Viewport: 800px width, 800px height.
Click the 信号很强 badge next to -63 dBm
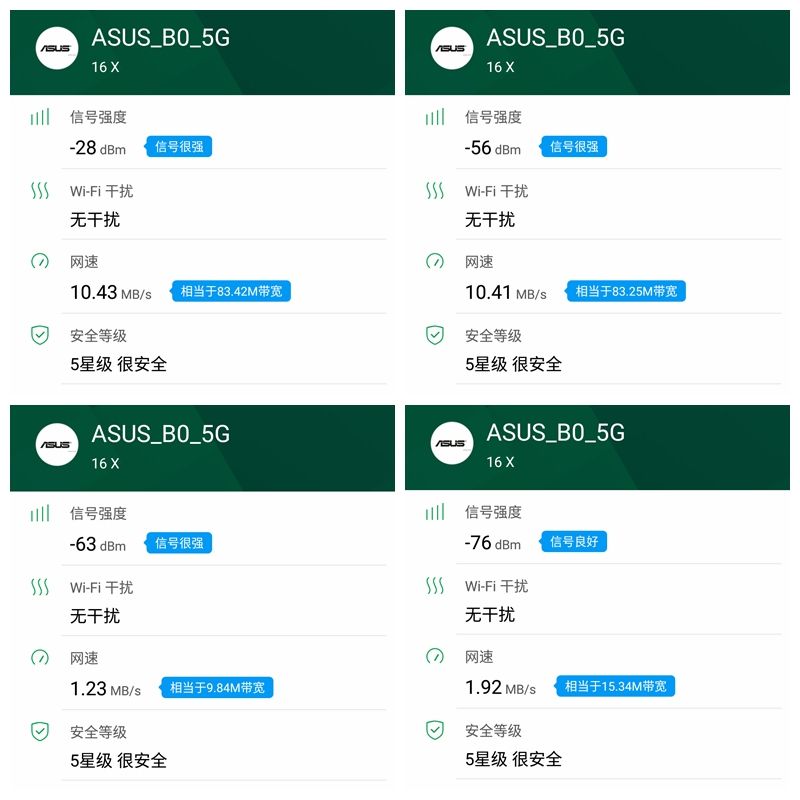click(178, 543)
